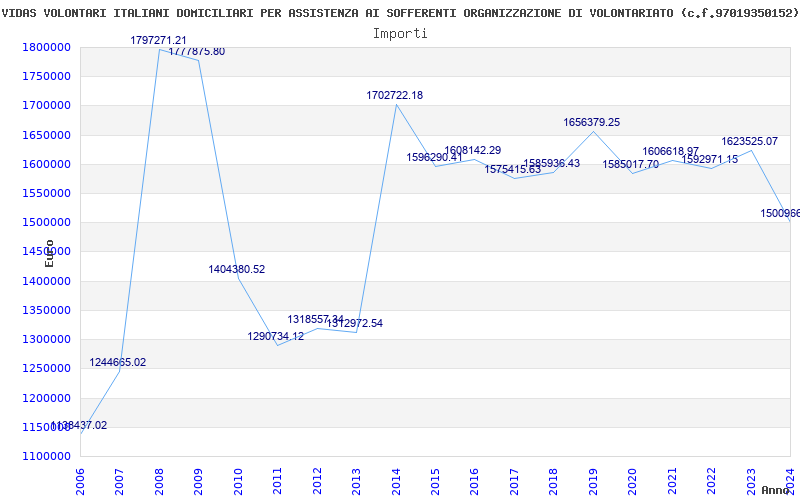Click the y-axis value 1550000

(47, 193)
